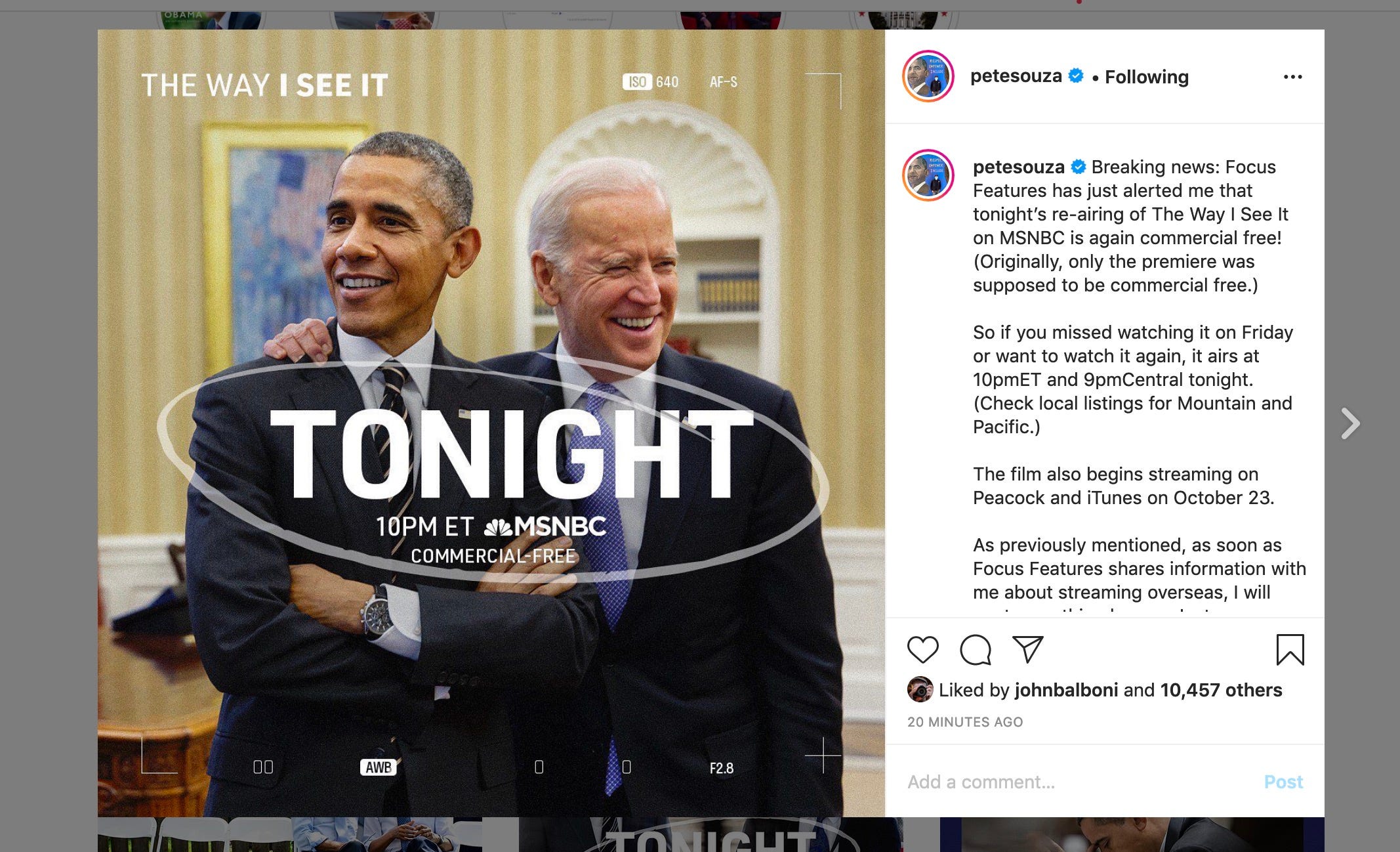Screen dimensions: 1400x852
Task: Open petesouza username link in caption
Action: (1018, 167)
